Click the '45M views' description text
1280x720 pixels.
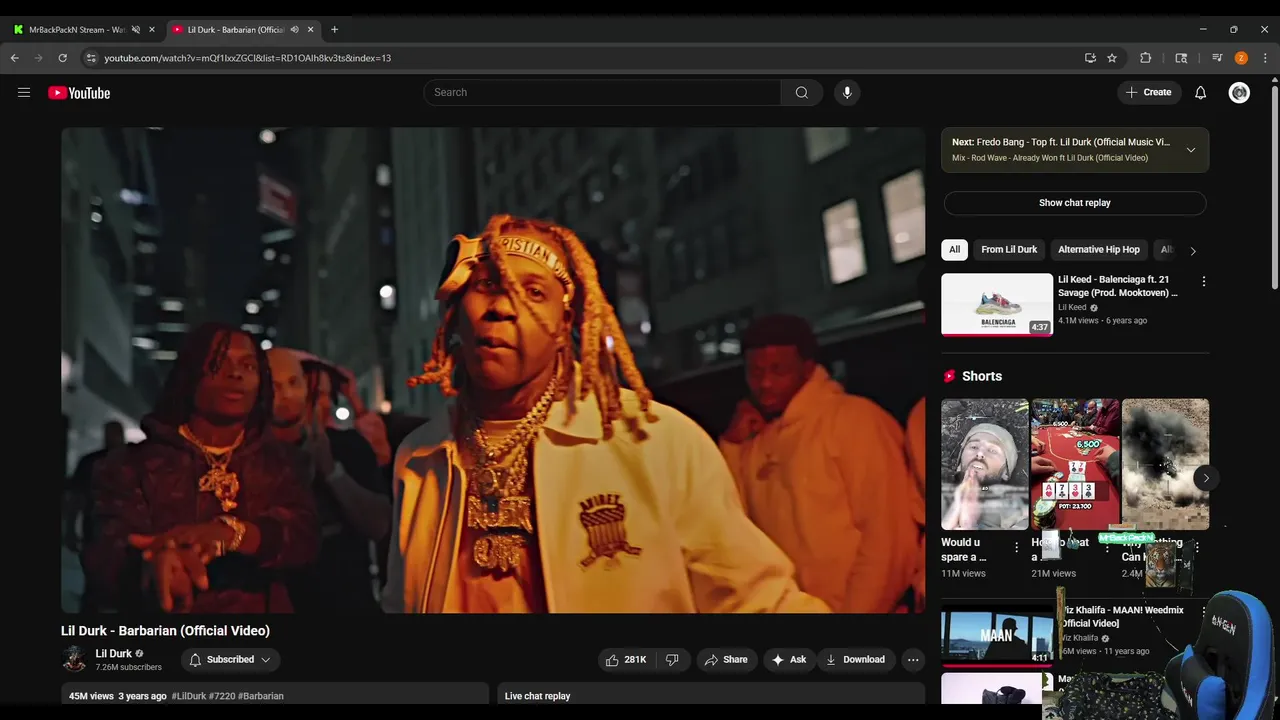(x=91, y=696)
